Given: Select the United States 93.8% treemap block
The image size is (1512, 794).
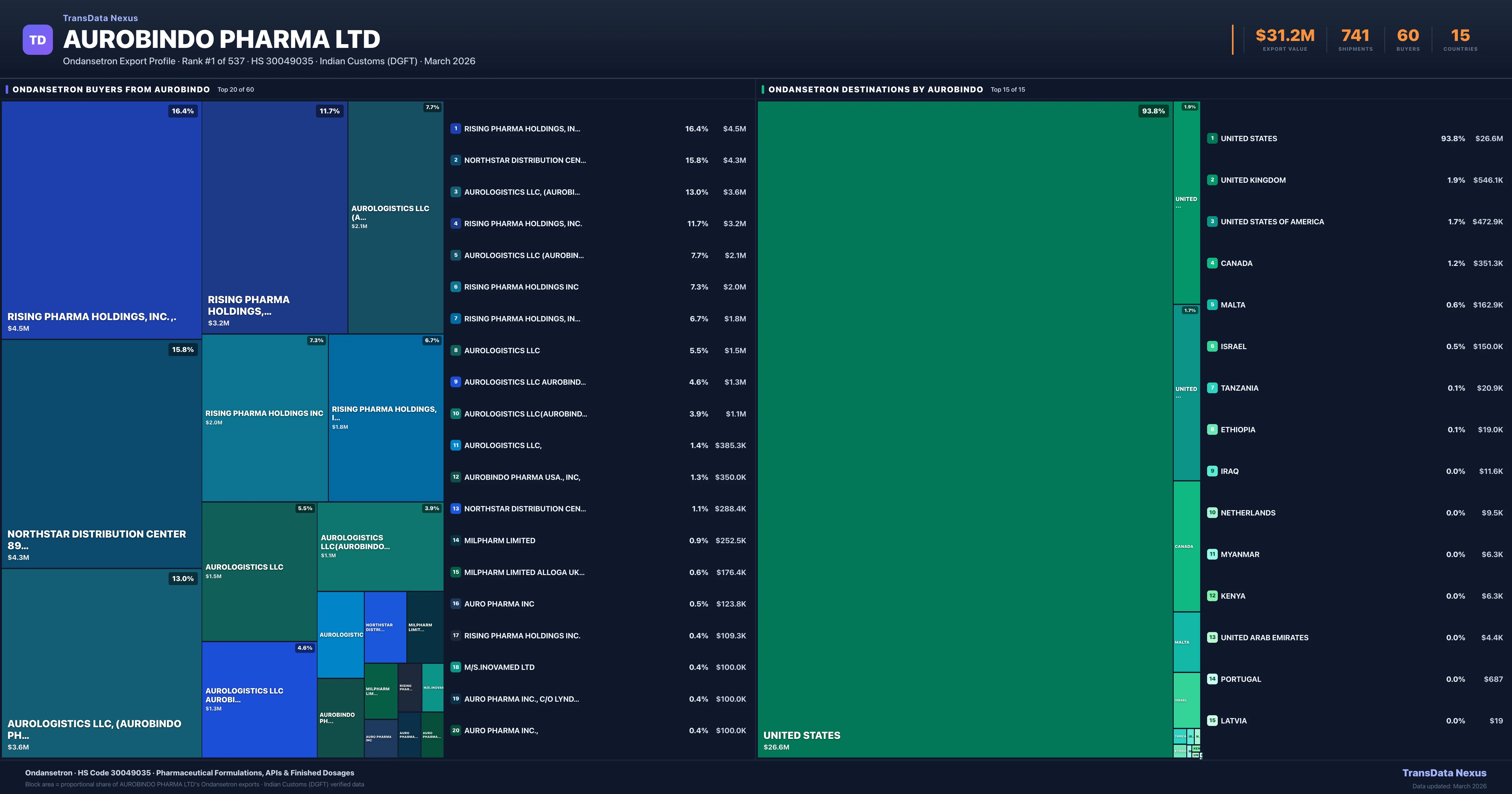Looking at the screenshot, I should click(964, 429).
